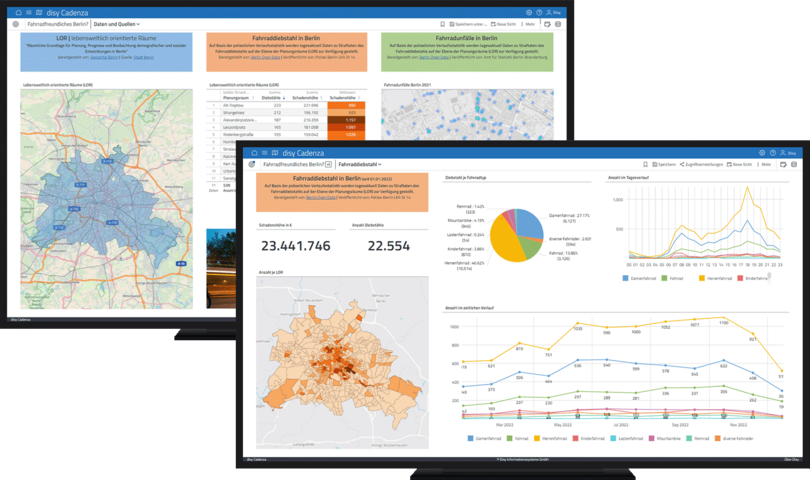The height and width of the screenshot is (480, 810).
Task: Open help icon in back window header
Action: coord(539,12)
